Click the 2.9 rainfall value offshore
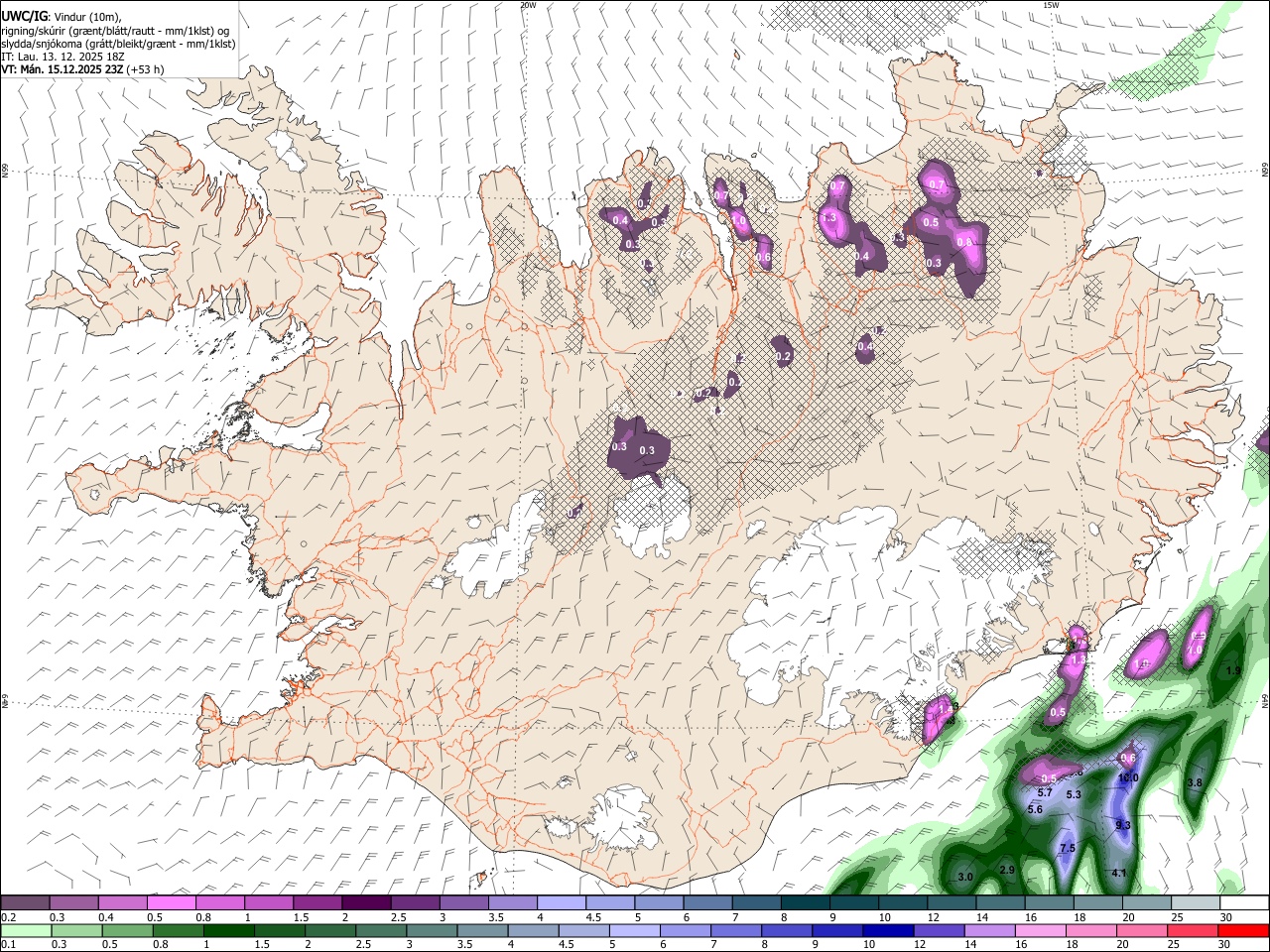The width and height of the screenshot is (1270, 952). coord(1007,870)
